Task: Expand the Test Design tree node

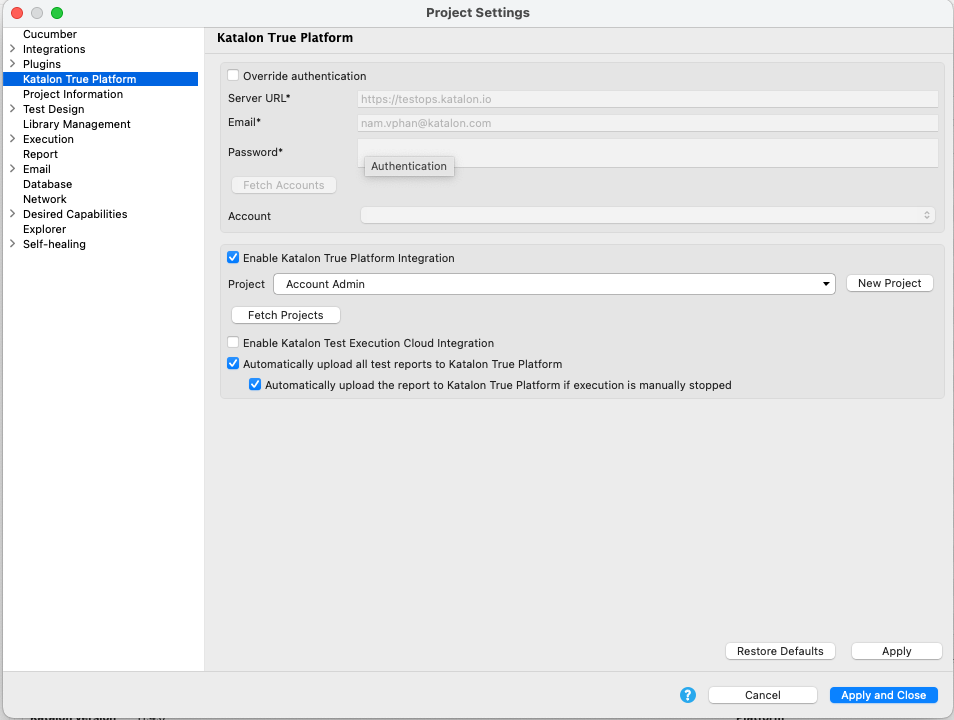Action: click(12, 109)
